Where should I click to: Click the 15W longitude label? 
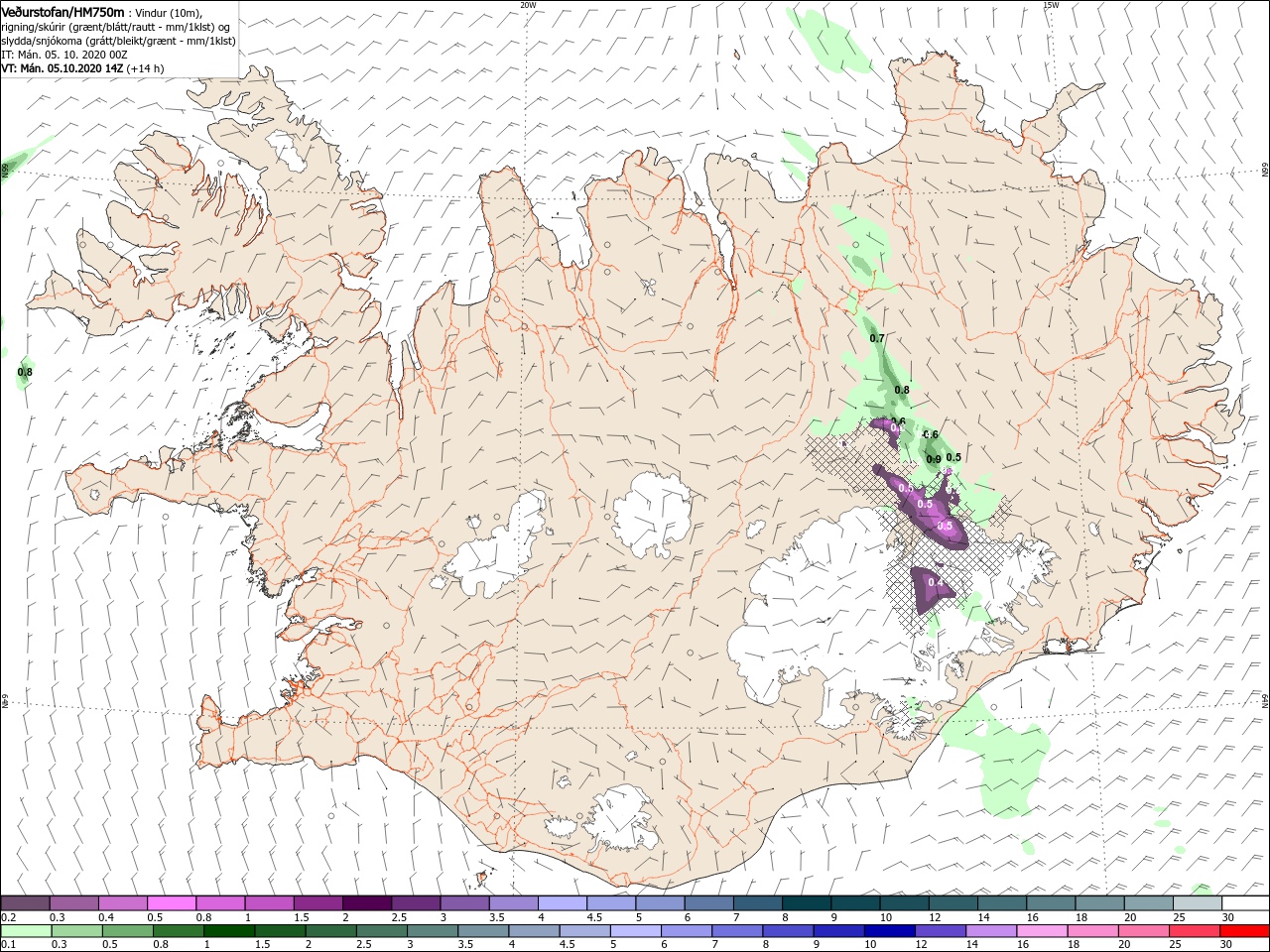(1051, 5)
